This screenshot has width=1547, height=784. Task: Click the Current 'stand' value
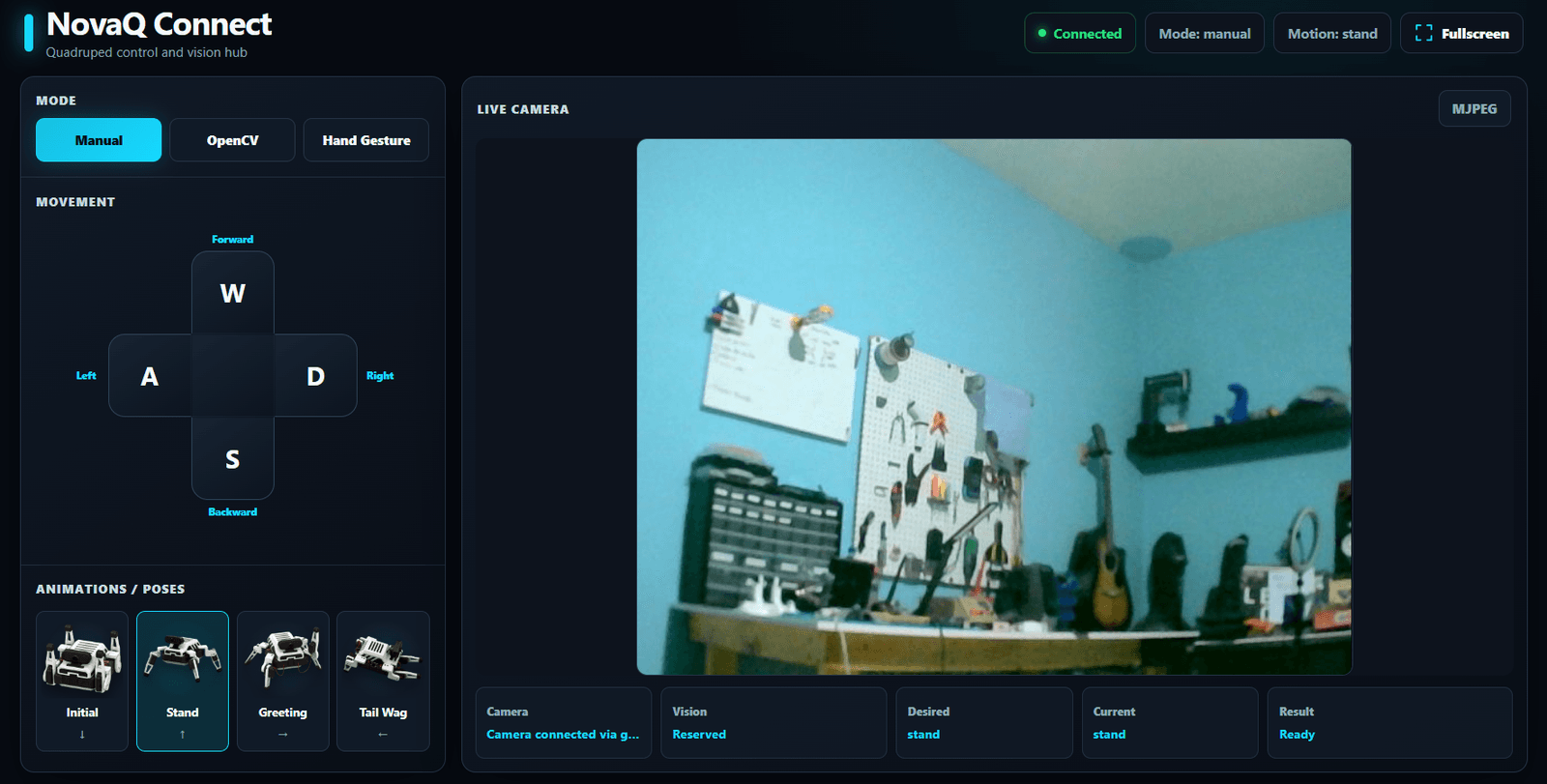[1109, 735]
